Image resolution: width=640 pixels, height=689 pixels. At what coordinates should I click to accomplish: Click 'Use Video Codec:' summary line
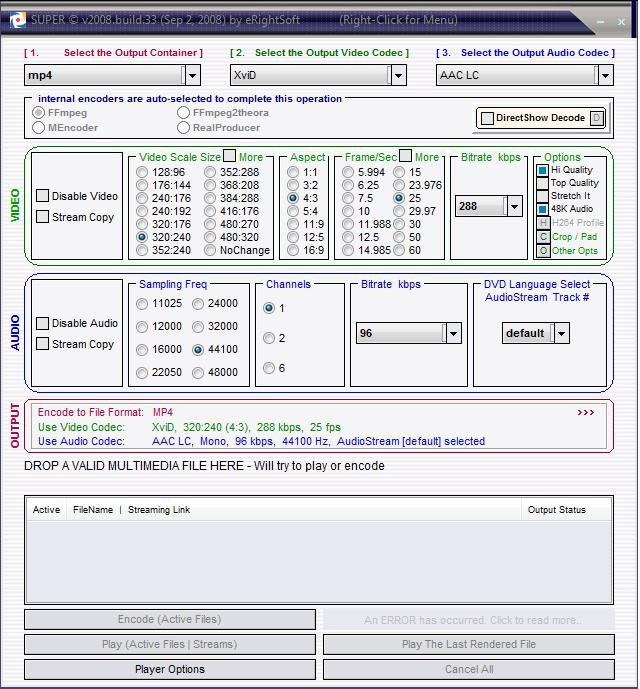pyautogui.click(x=189, y=427)
